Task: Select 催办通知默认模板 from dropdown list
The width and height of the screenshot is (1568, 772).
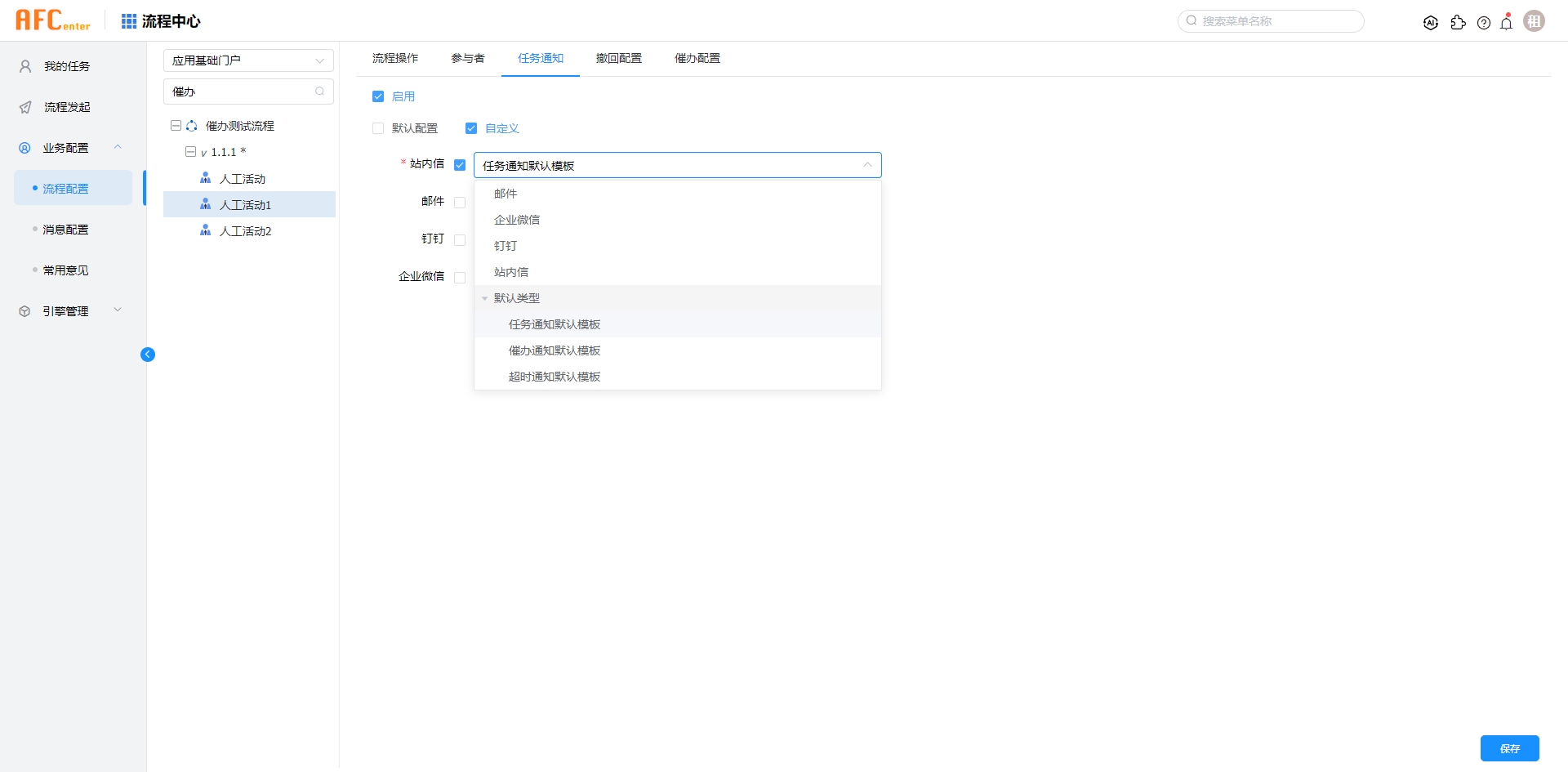Action: (x=555, y=350)
